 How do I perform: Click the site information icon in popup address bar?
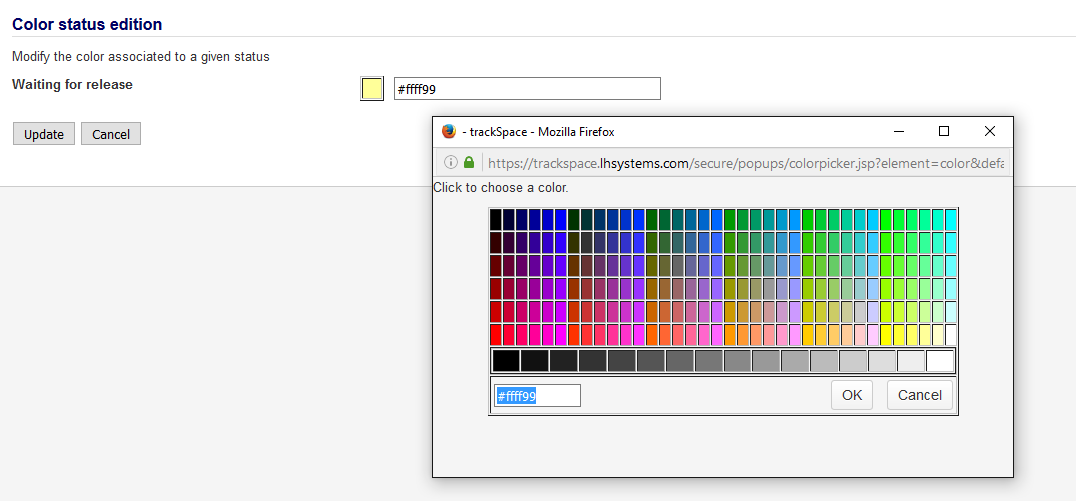[451, 163]
